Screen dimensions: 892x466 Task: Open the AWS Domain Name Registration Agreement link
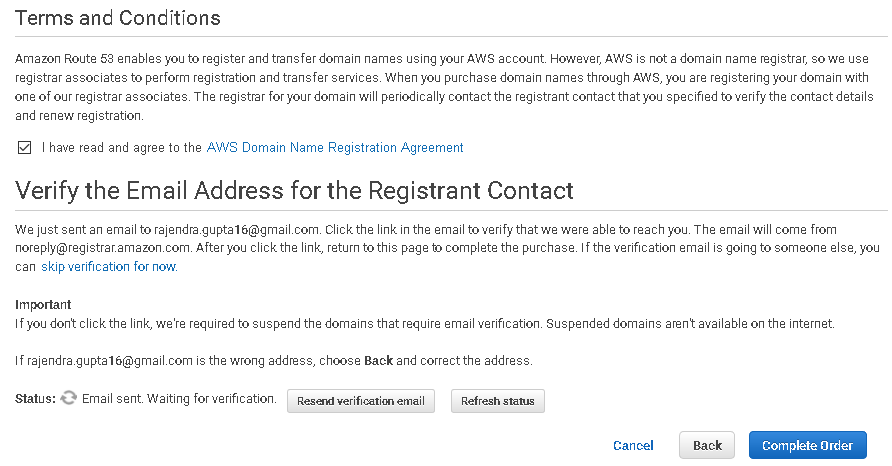click(335, 148)
